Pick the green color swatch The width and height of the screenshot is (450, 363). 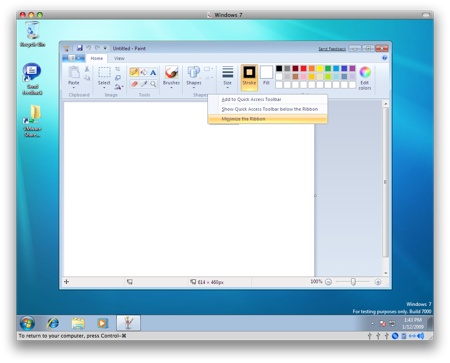coord(328,68)
